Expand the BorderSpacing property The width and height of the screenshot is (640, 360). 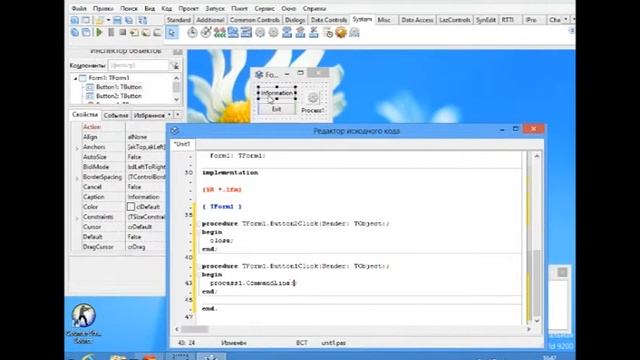(x=77, y=178)
